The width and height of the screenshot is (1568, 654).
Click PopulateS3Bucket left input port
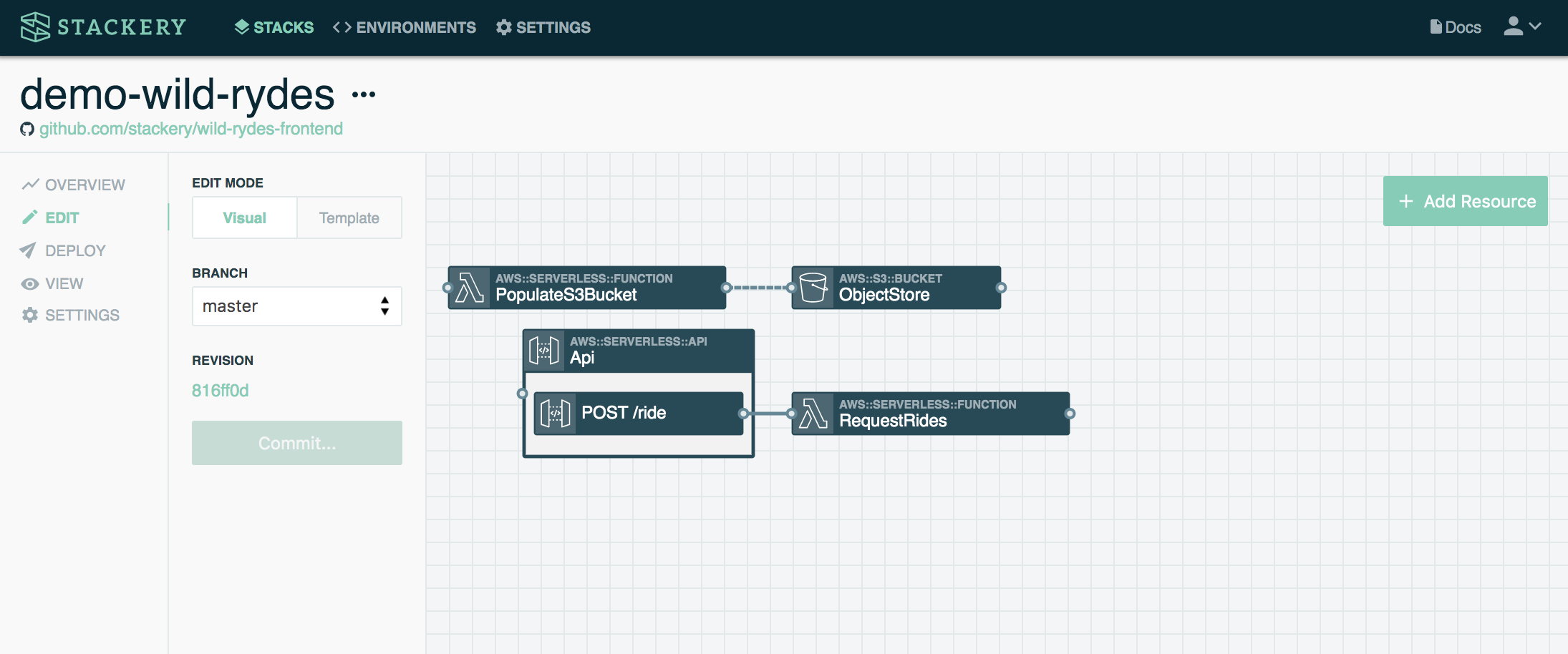(x=448, y=288)
